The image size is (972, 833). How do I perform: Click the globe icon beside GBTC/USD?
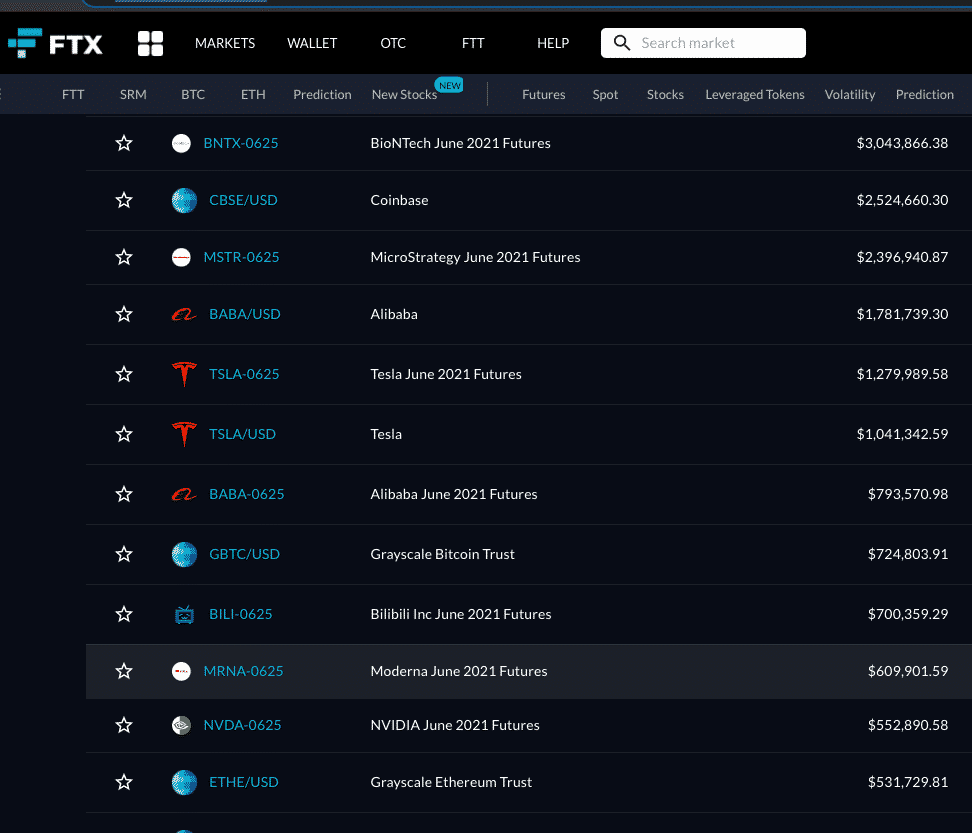[184, 554]
